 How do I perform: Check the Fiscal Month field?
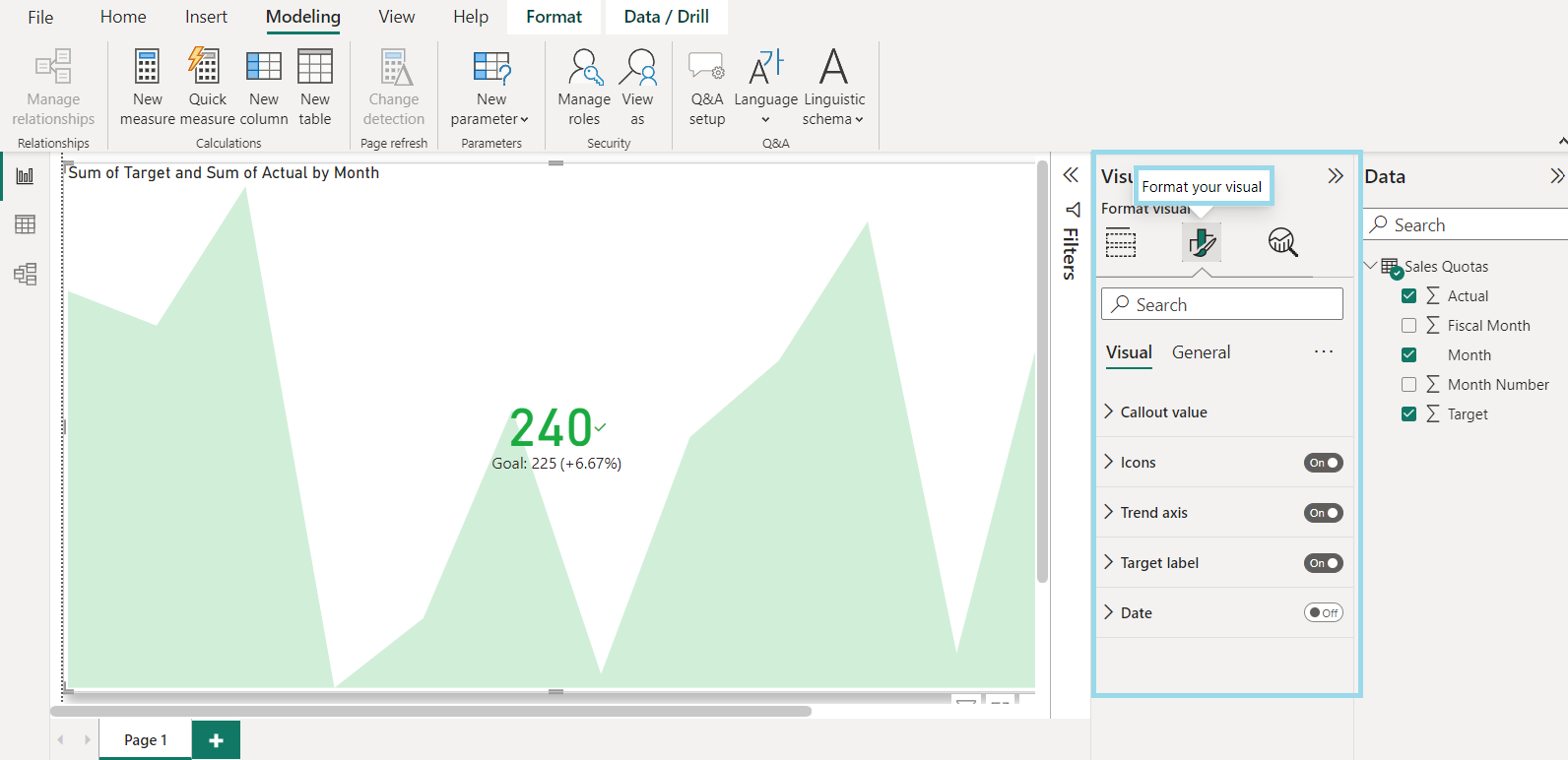(x=1408, y=325)
